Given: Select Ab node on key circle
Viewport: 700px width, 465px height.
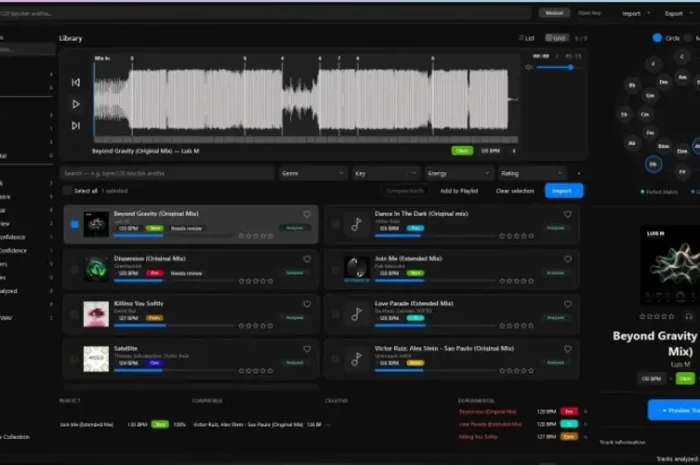Looking at the screenshot, I should pos(632,143).
